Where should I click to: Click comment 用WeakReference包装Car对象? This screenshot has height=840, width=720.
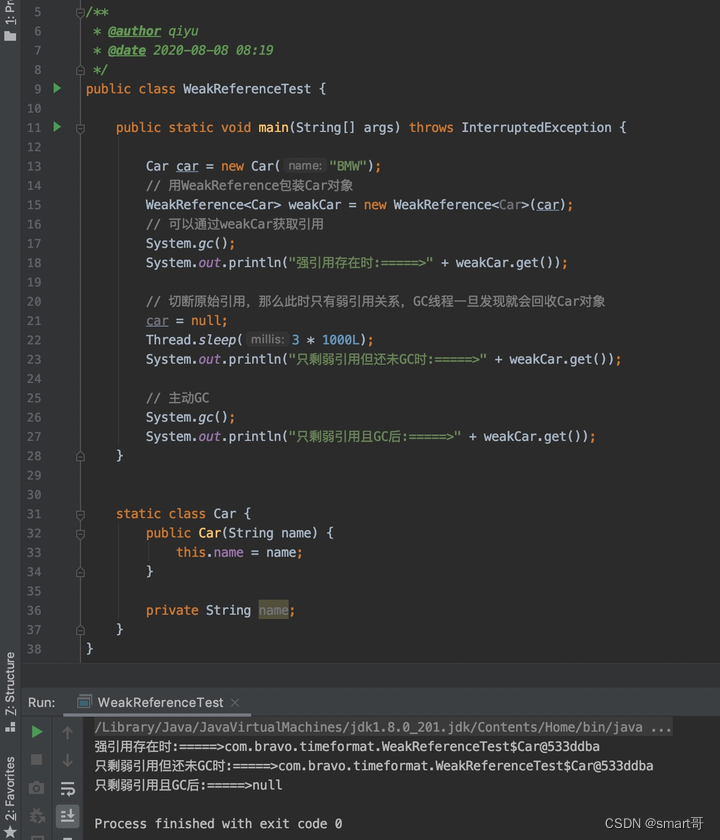249,185
